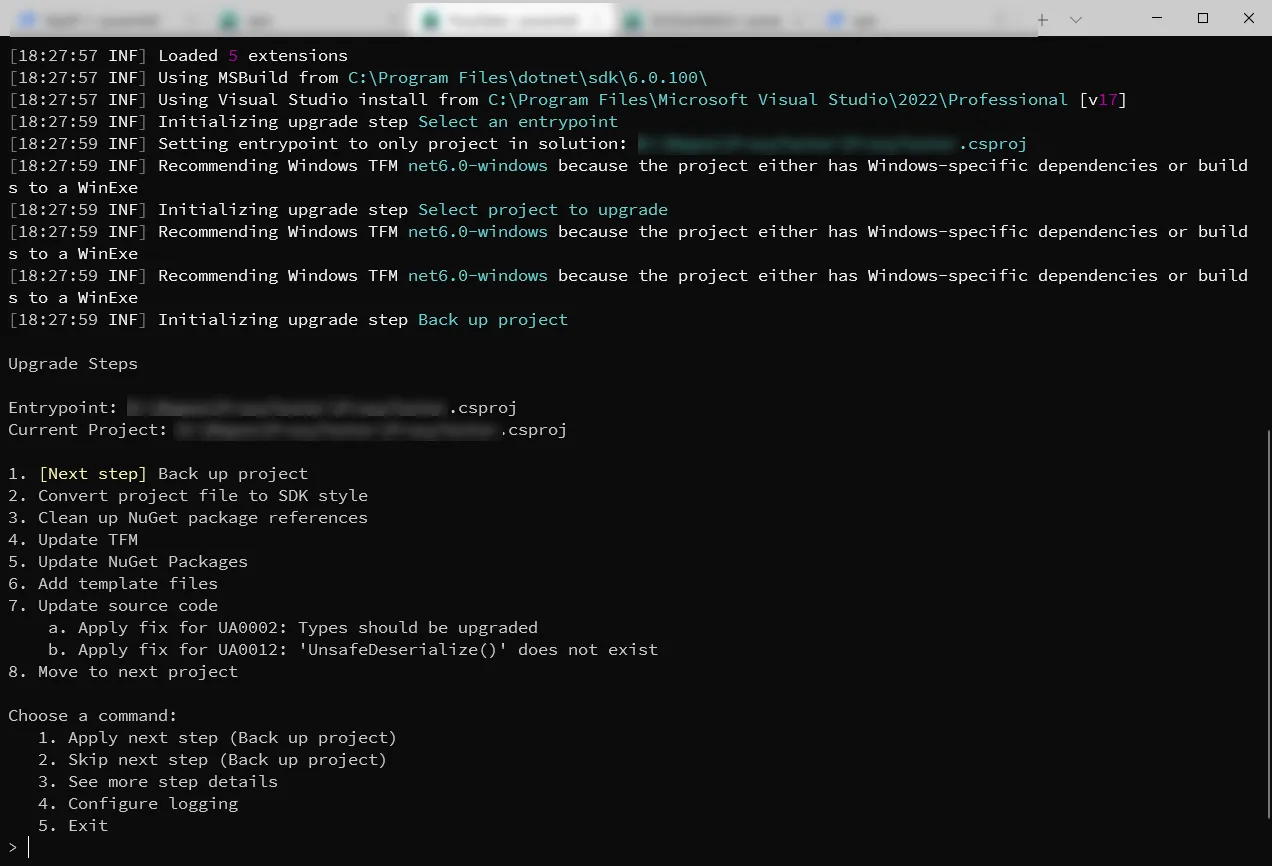This screenshot has width=1272, height=866.
Task: Click the 'Configure logging' command text
Action: pyautogui.click(x=153, y=804)
